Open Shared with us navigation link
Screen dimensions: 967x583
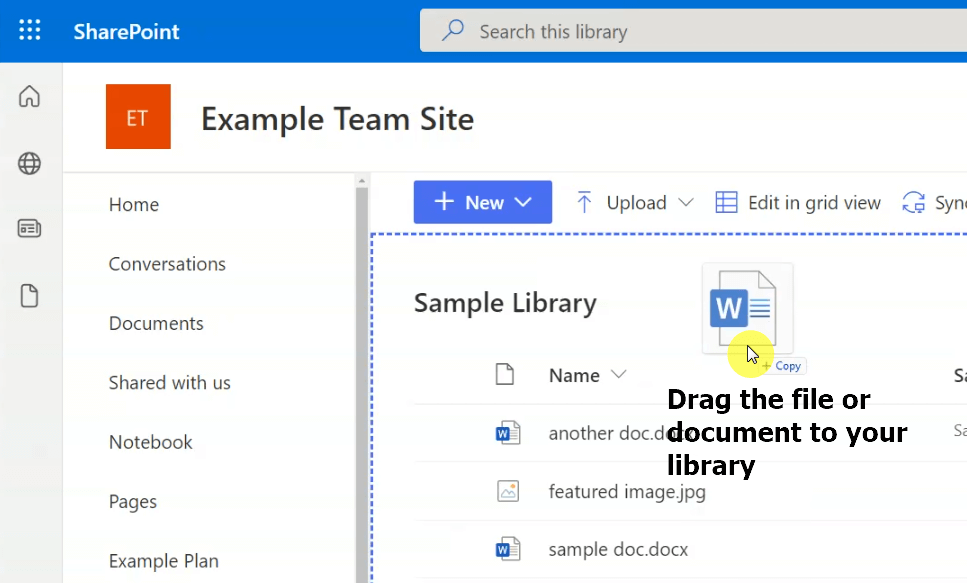click(170, 382)
